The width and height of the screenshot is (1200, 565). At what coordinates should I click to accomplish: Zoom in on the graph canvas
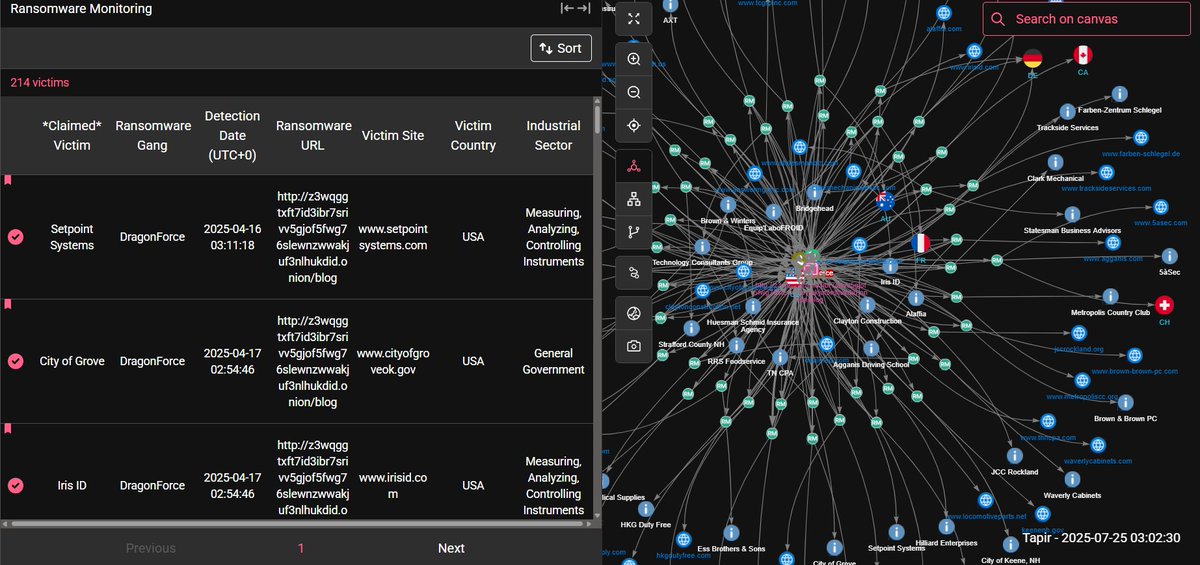(633, 59)
